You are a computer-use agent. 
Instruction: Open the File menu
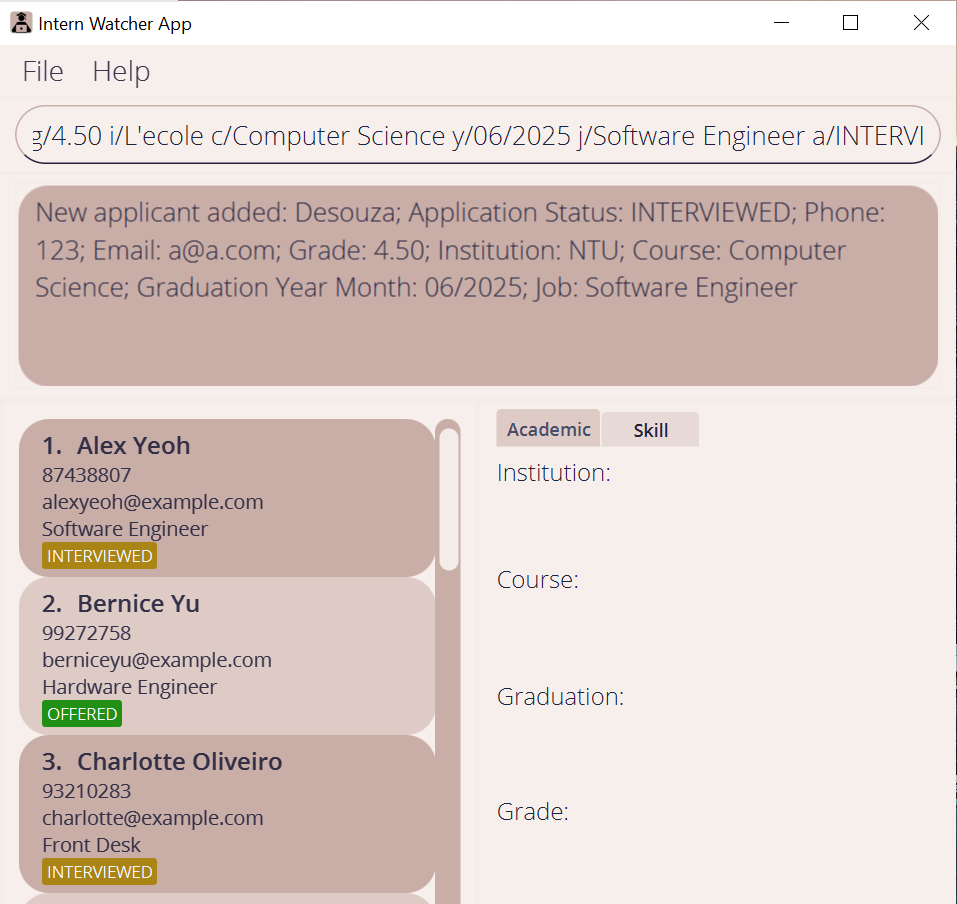[x=43, y=71]
